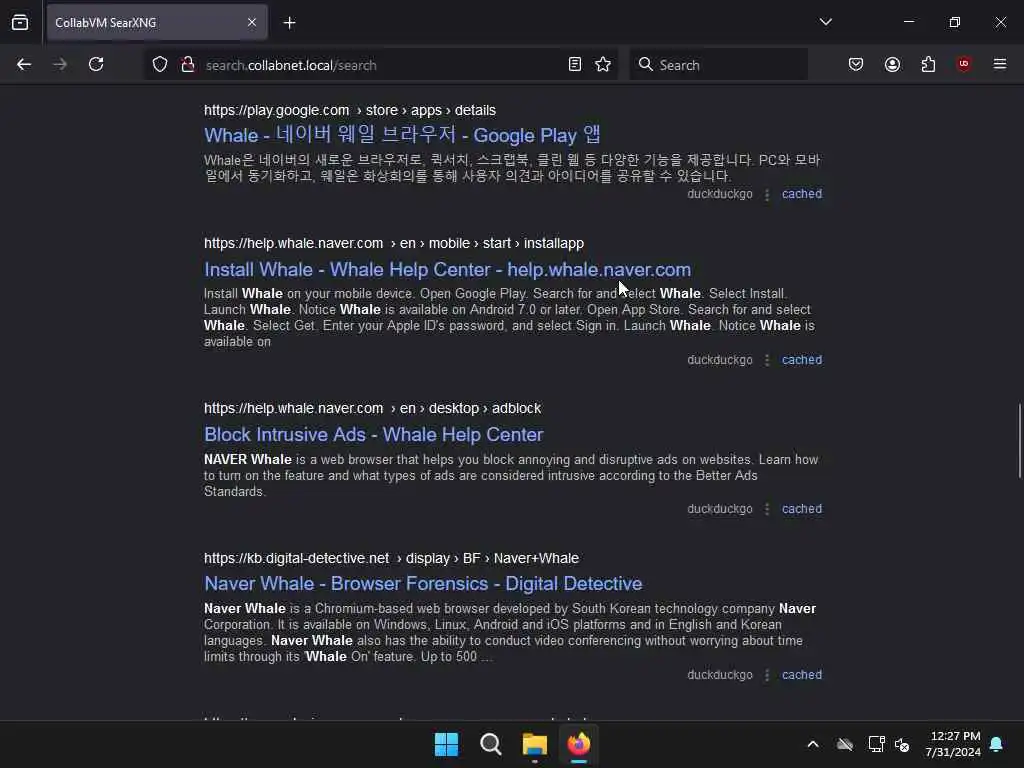Expand the list all tabs chevron
Viewport: 1024px width, 768px height.
coord(825,22)
